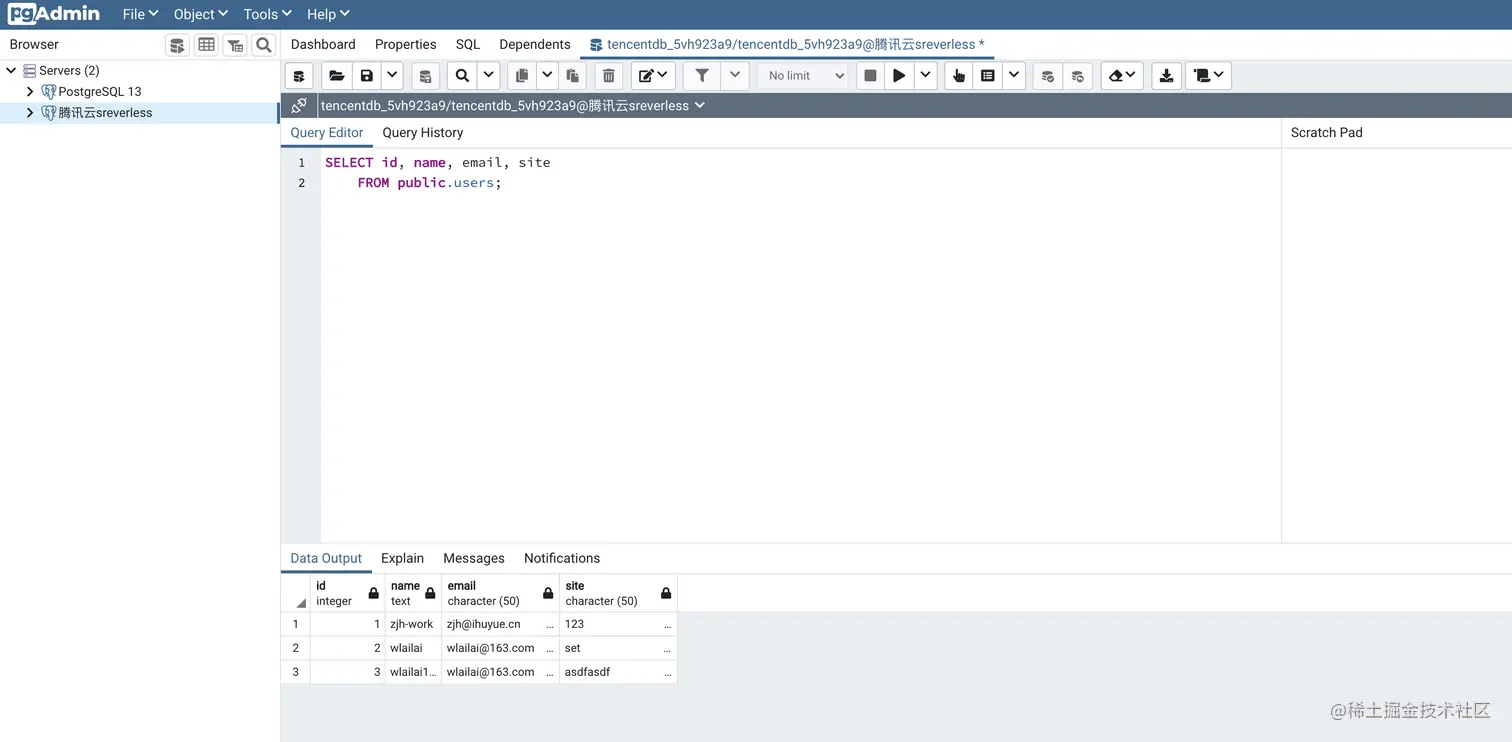Open the No limit rows dropdown

point(803,76)
